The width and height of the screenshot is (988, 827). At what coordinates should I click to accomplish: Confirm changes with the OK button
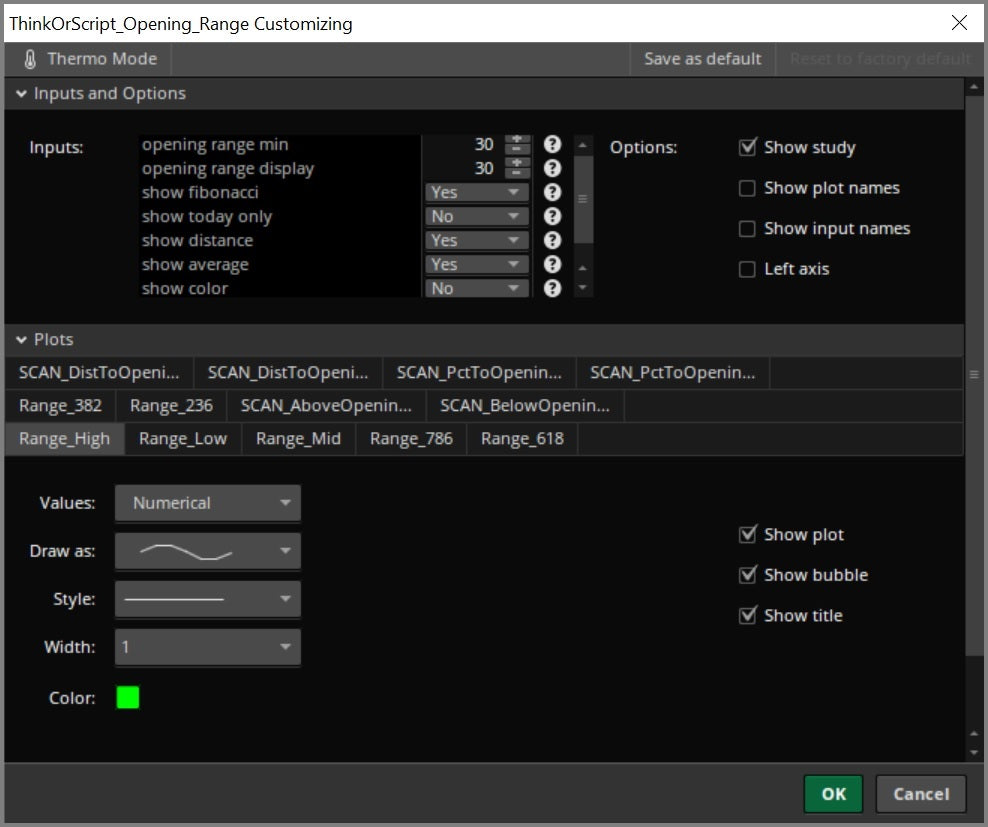(834, 794)
